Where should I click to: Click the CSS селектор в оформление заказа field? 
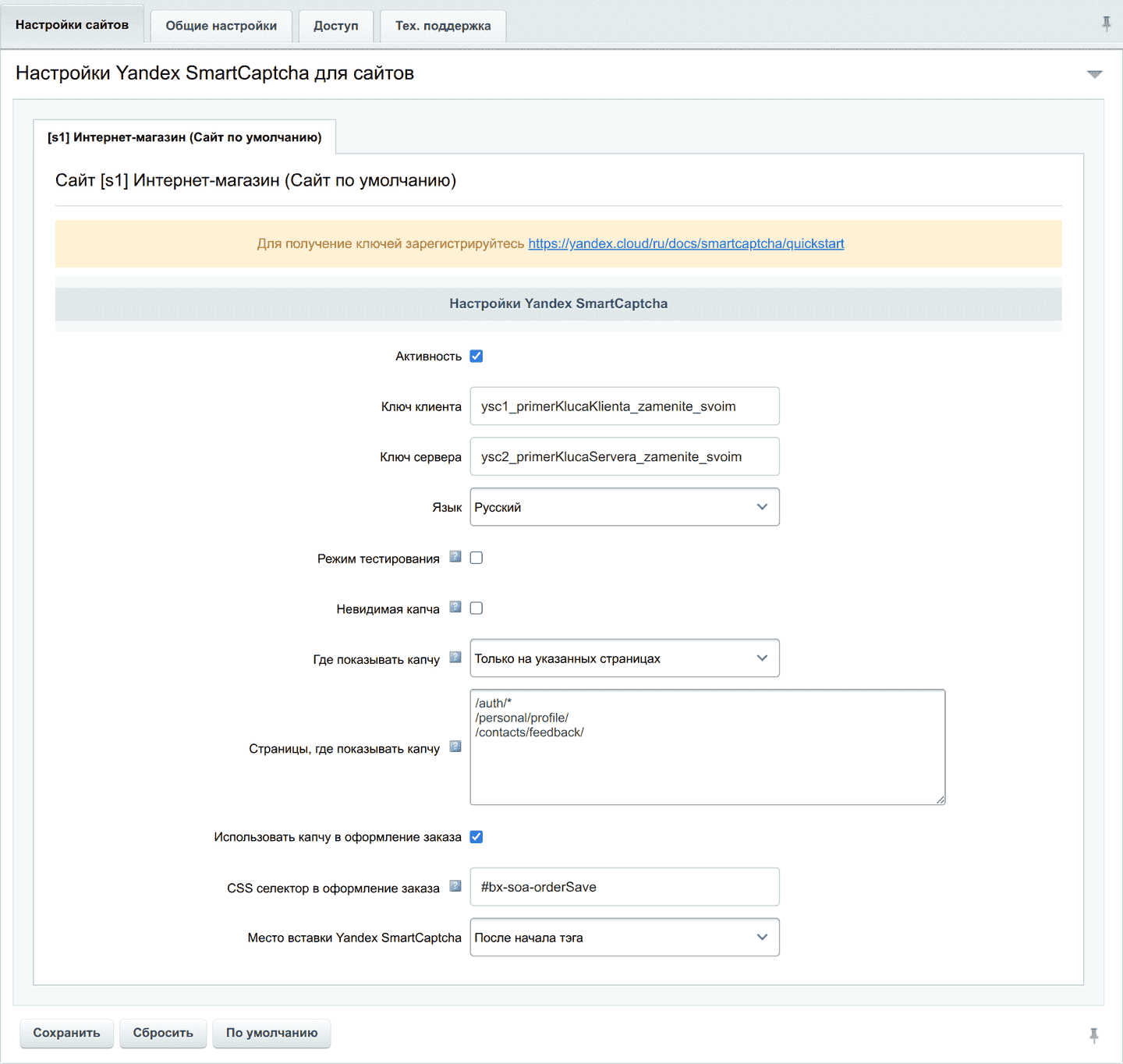click(x=625, y=887)
